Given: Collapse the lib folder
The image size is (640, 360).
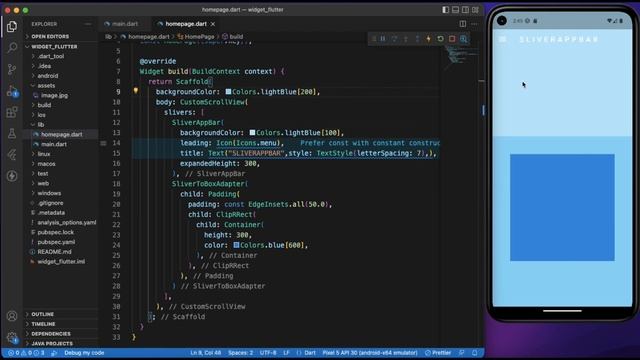Looking at the screenshot, I should (41, 124).
